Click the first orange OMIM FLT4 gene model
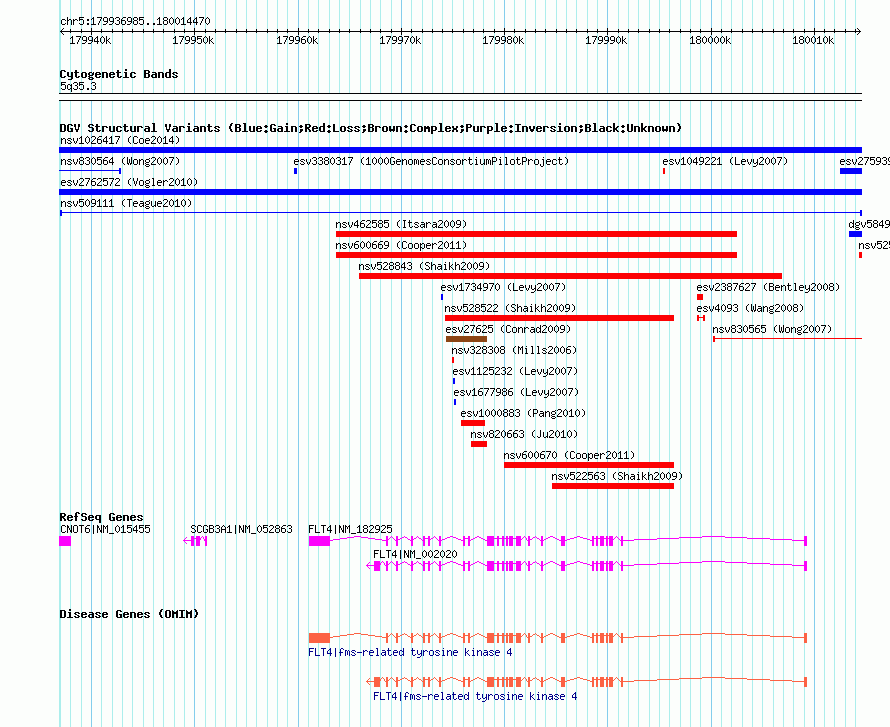890x727 pixels. [x=558, y=638]
